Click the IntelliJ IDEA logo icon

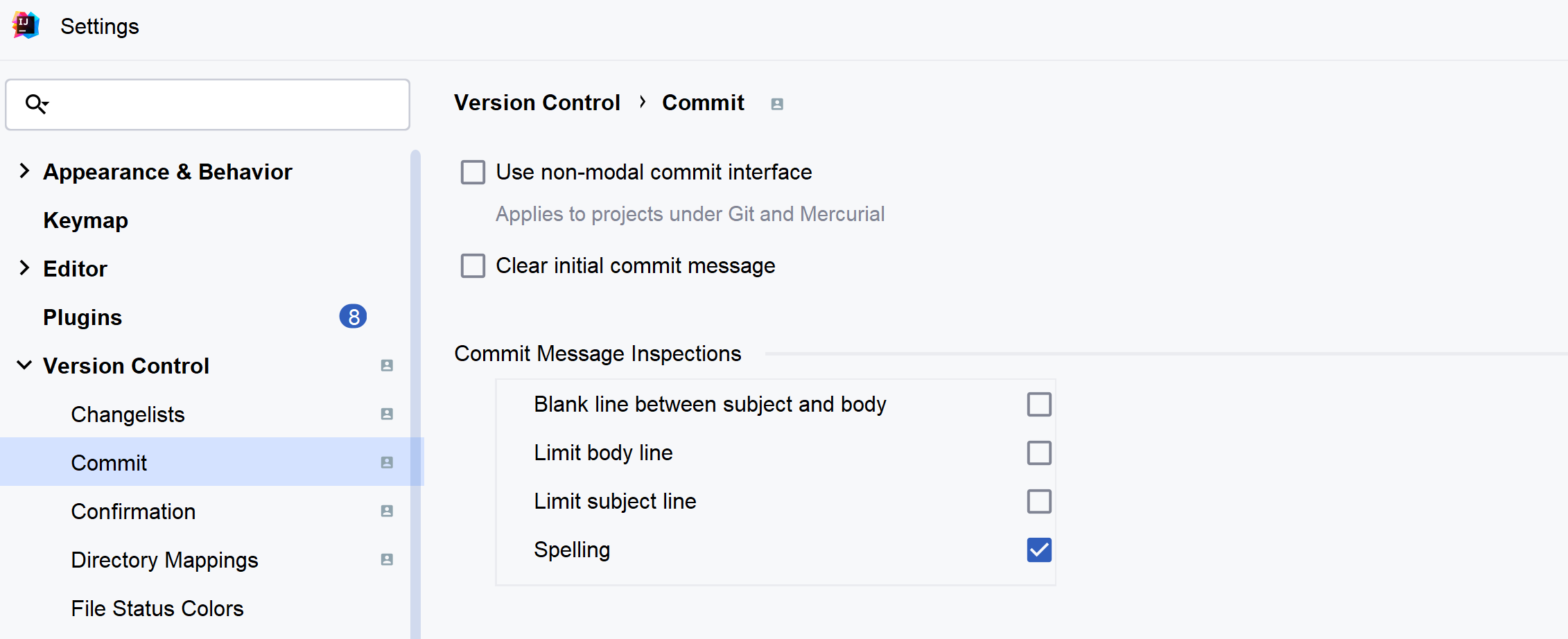point(26,26)
